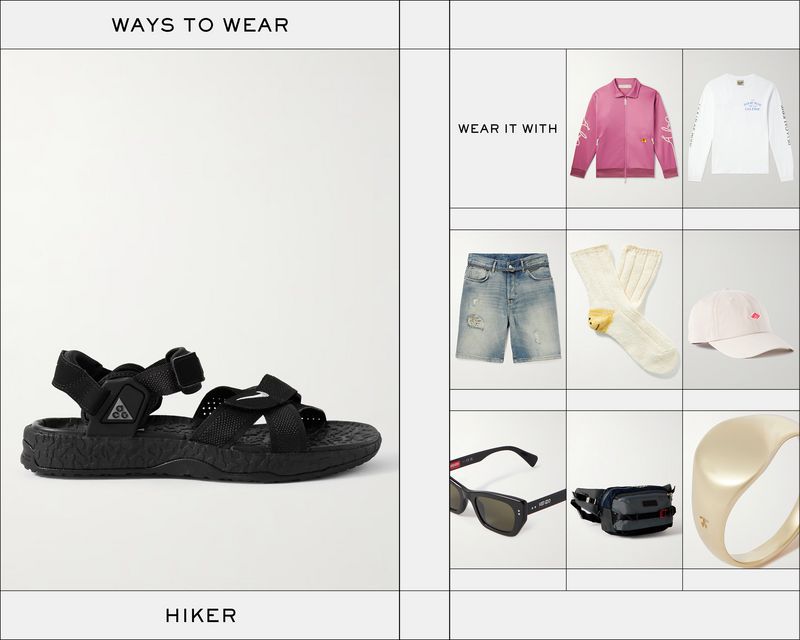Click the red patch on pink cap
Image resolution: width=800 pixels, height=640 pixels.
tap(754, 317)
